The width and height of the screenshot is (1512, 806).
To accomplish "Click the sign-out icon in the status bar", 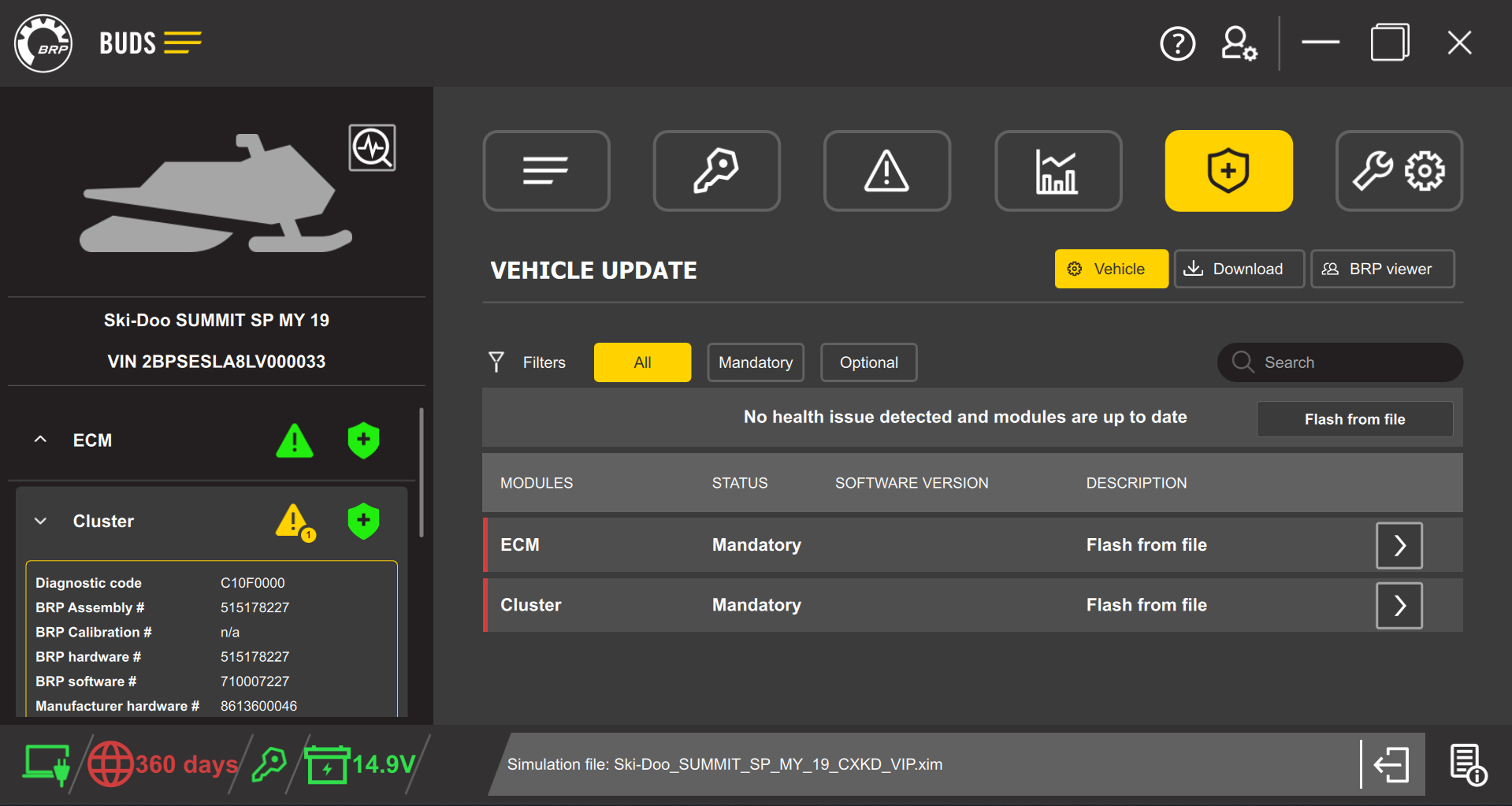I will tap(1391, 763).
